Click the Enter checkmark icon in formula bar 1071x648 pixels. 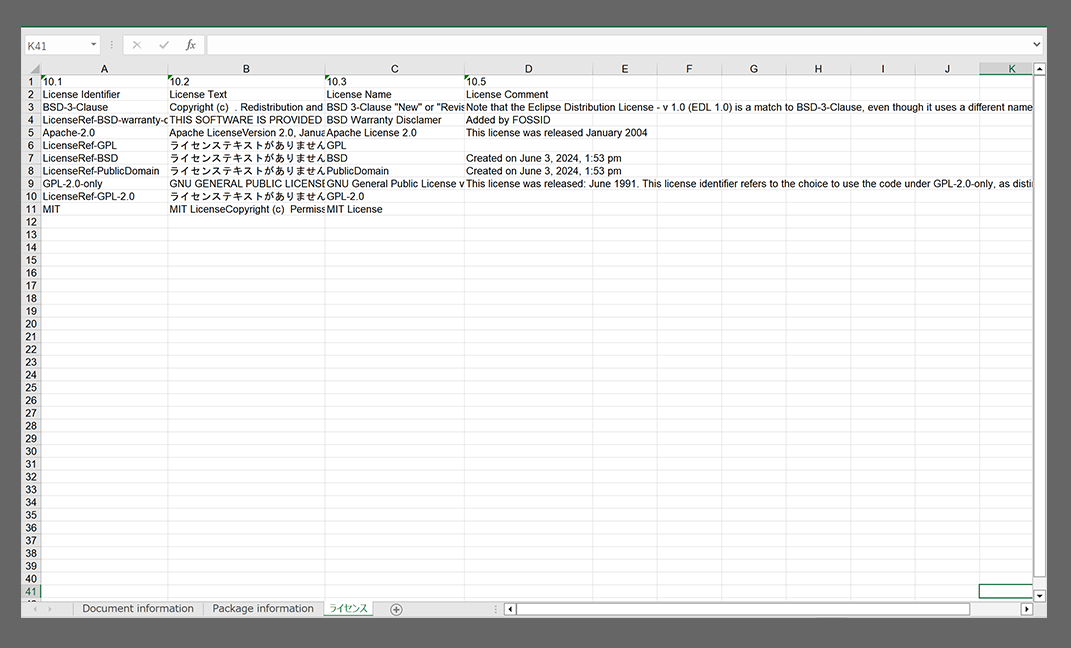pyautogui.click(x=164, y=45)
